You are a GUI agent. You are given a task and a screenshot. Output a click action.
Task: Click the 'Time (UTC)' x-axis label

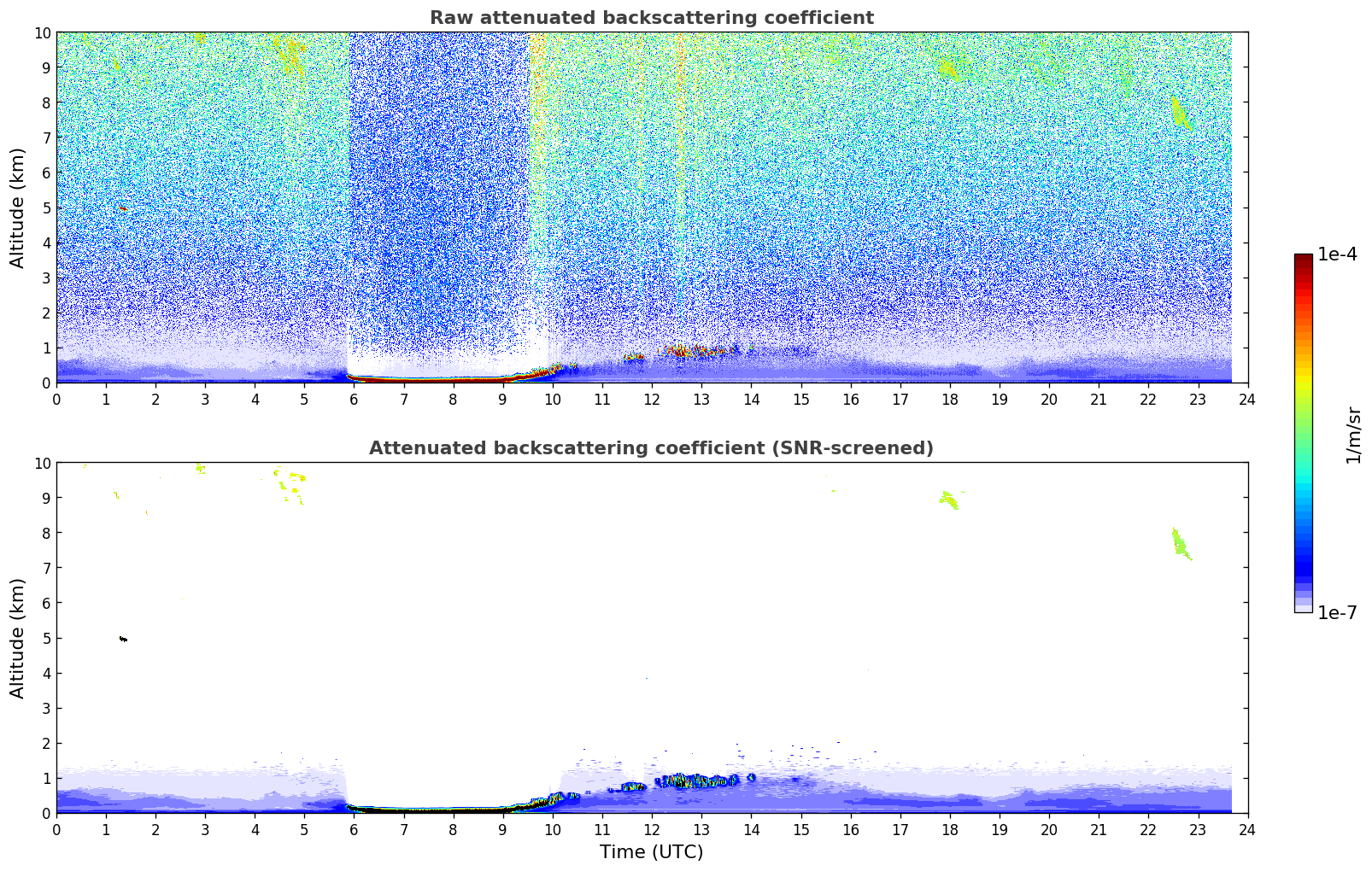point(651,852)
